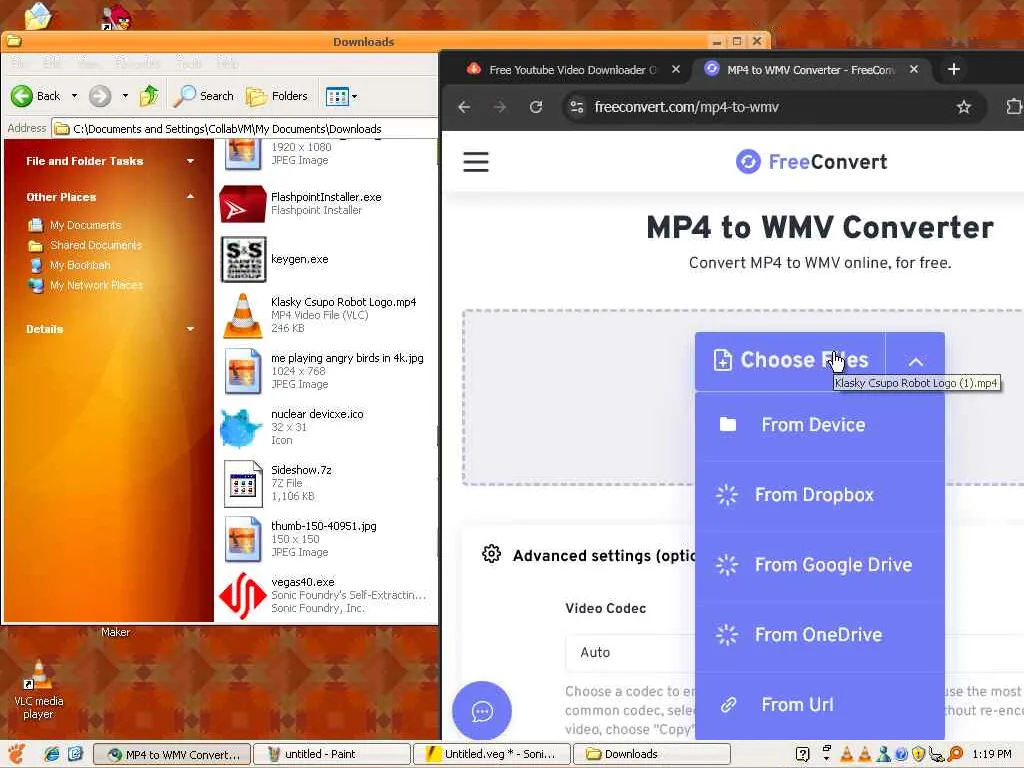The image size is (1024, 768).
Task: Switch to MP4 to WMV Converter taskbar button
Action: click(x=172, y=754)
